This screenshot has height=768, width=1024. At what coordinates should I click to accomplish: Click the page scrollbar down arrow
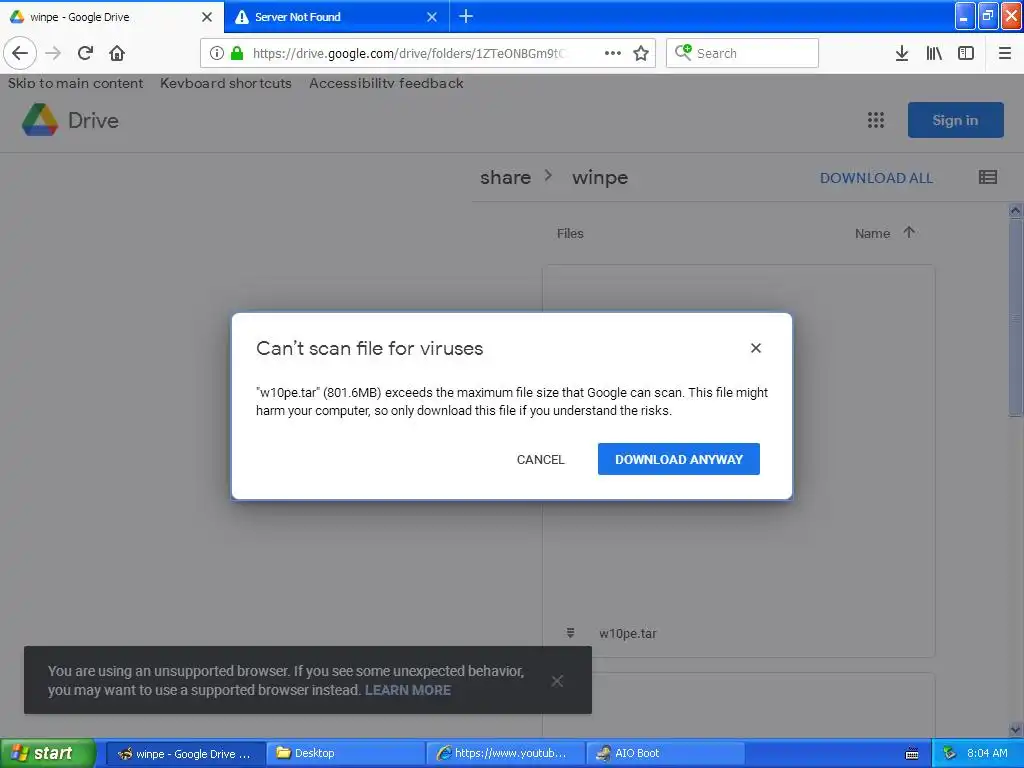pyautogui.click(x=1015, y=730)
